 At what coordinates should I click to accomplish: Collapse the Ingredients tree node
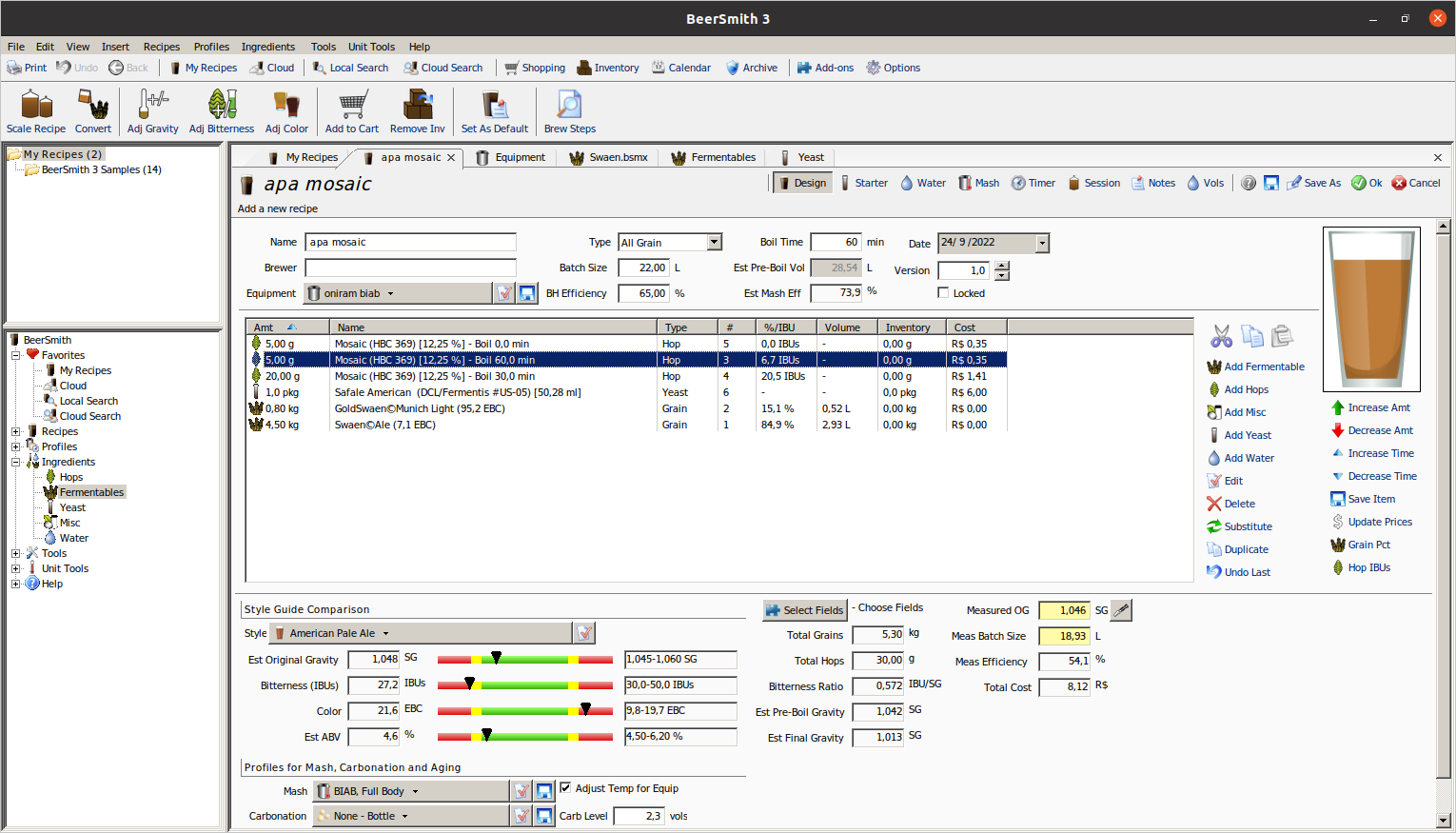(16, 462)
